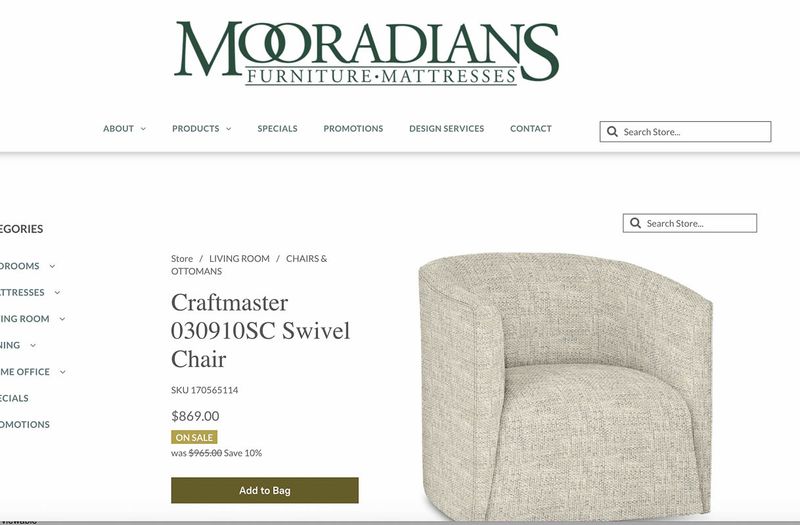
Task: Expand the Home Office category chevron
Action: point(63,372)
